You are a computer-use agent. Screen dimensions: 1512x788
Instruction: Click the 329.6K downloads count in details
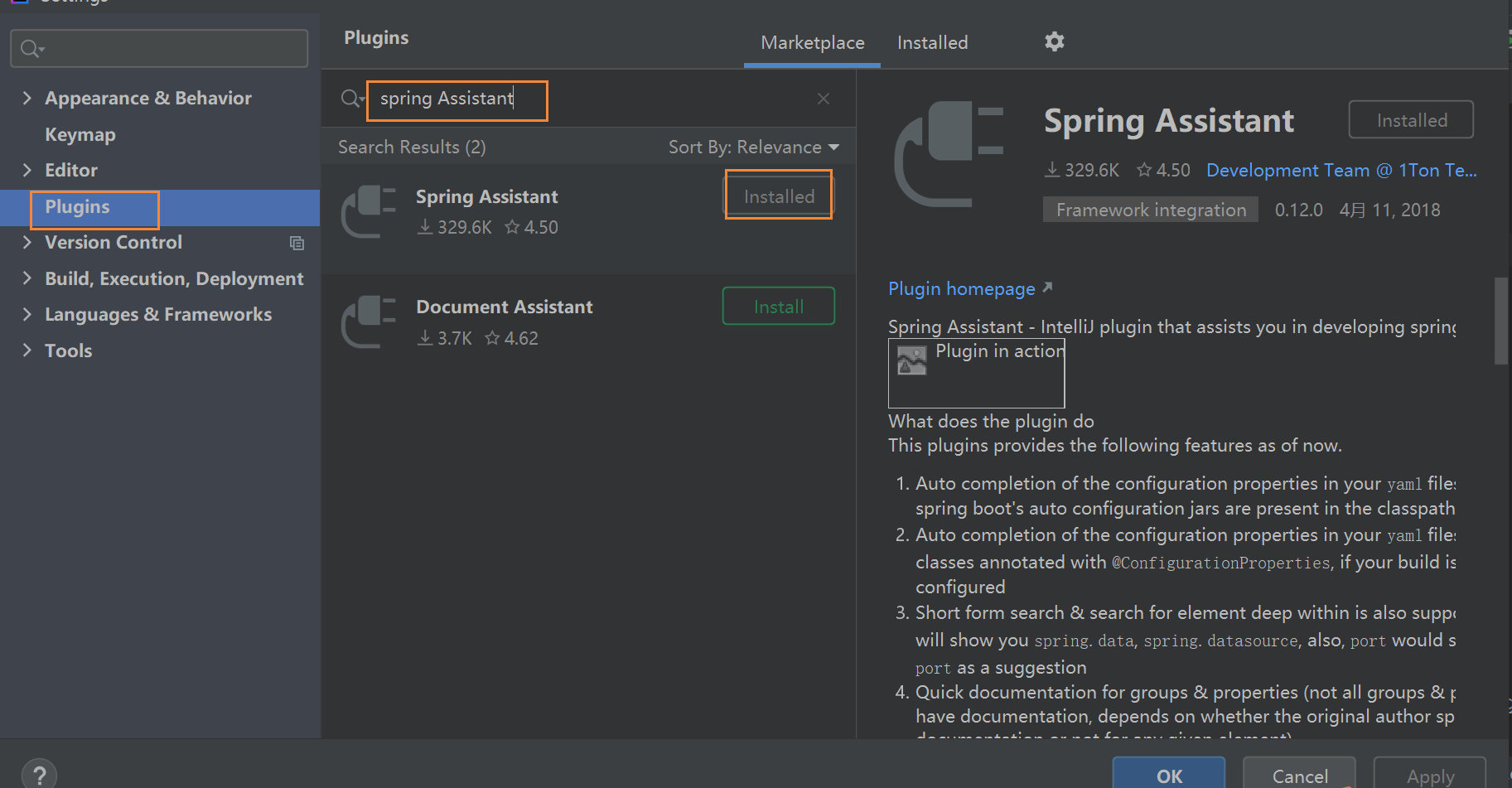coord(1081,170)
